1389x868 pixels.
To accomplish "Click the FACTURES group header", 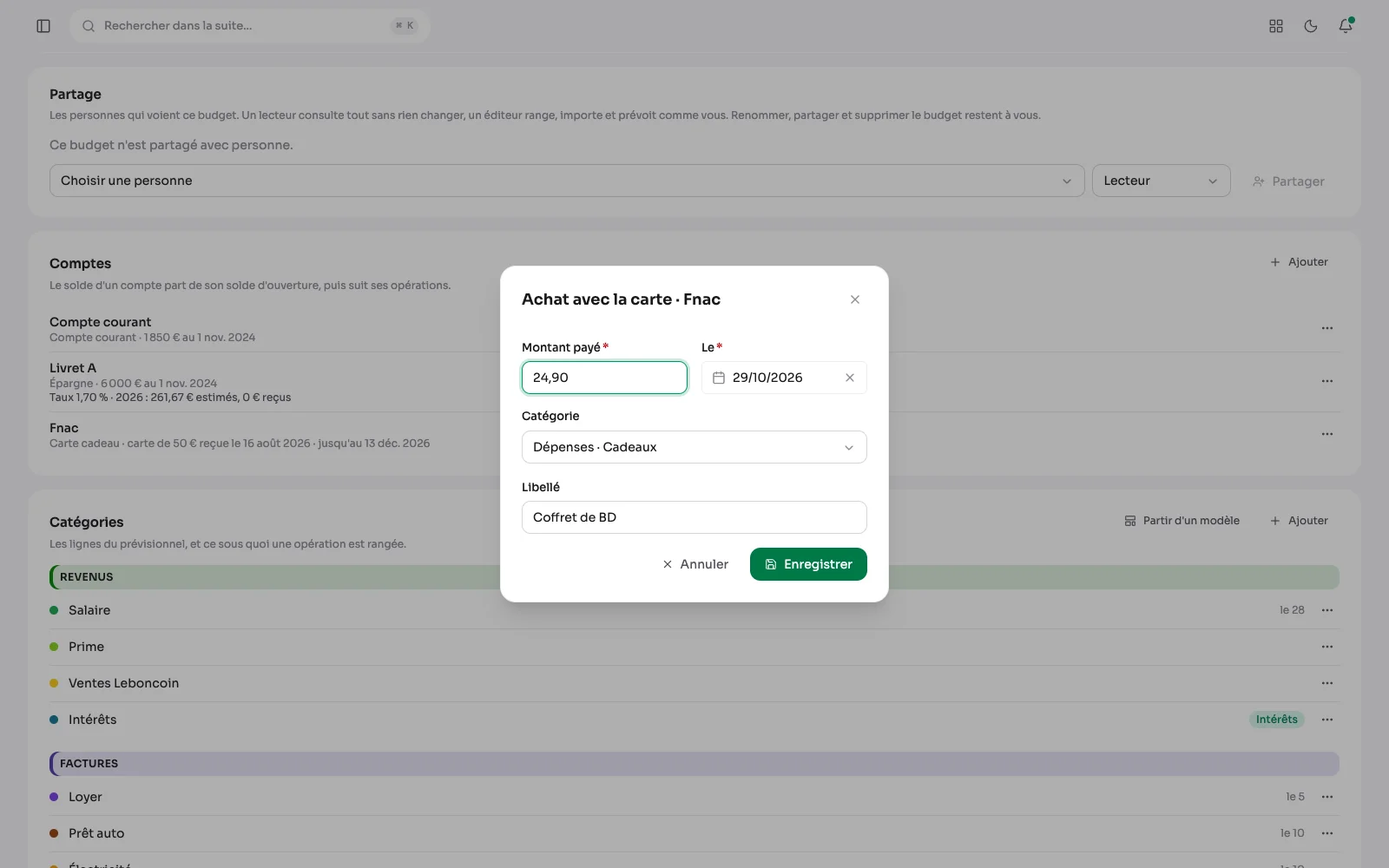I will pos(694,764).
